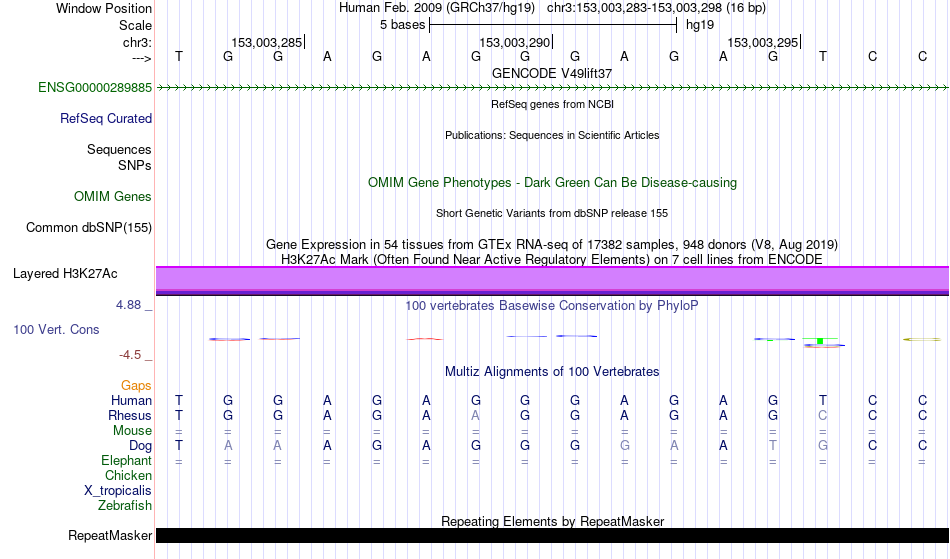Click the -4.5 PhyloP lower bound value
This screenshot has width=950, height=559.
130,354
